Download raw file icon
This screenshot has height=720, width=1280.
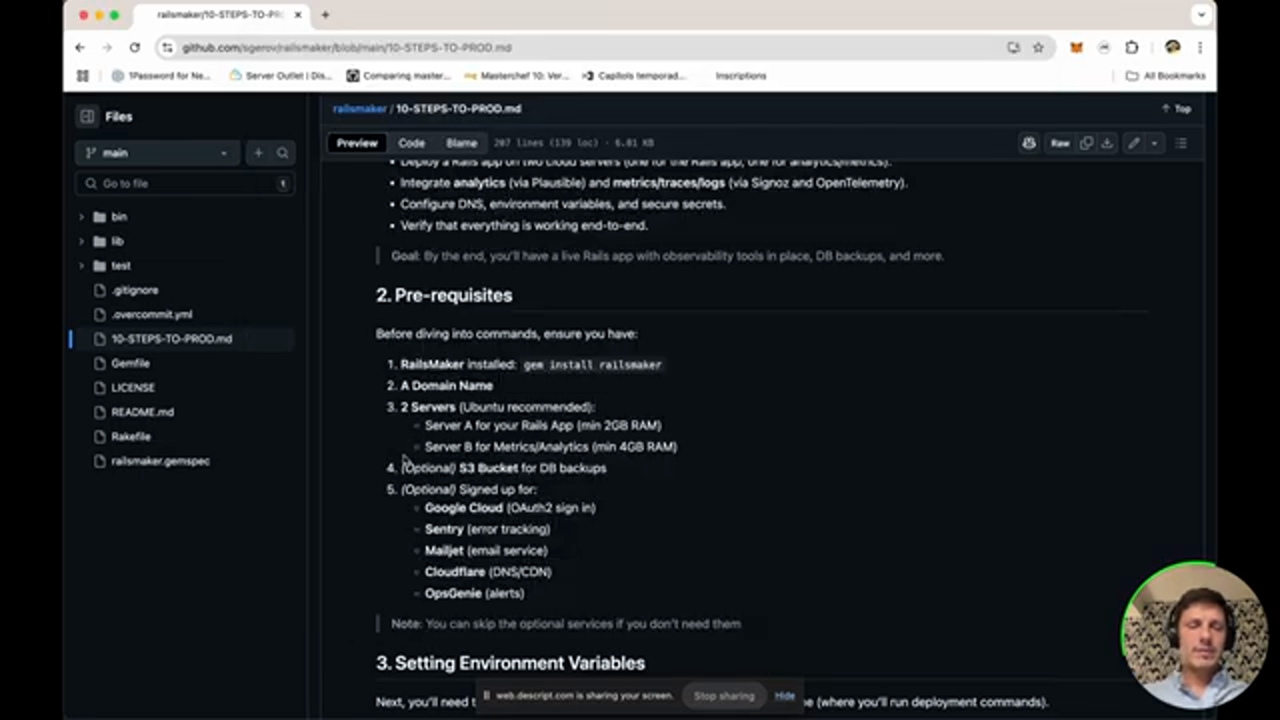click(x=1107, y=144)
